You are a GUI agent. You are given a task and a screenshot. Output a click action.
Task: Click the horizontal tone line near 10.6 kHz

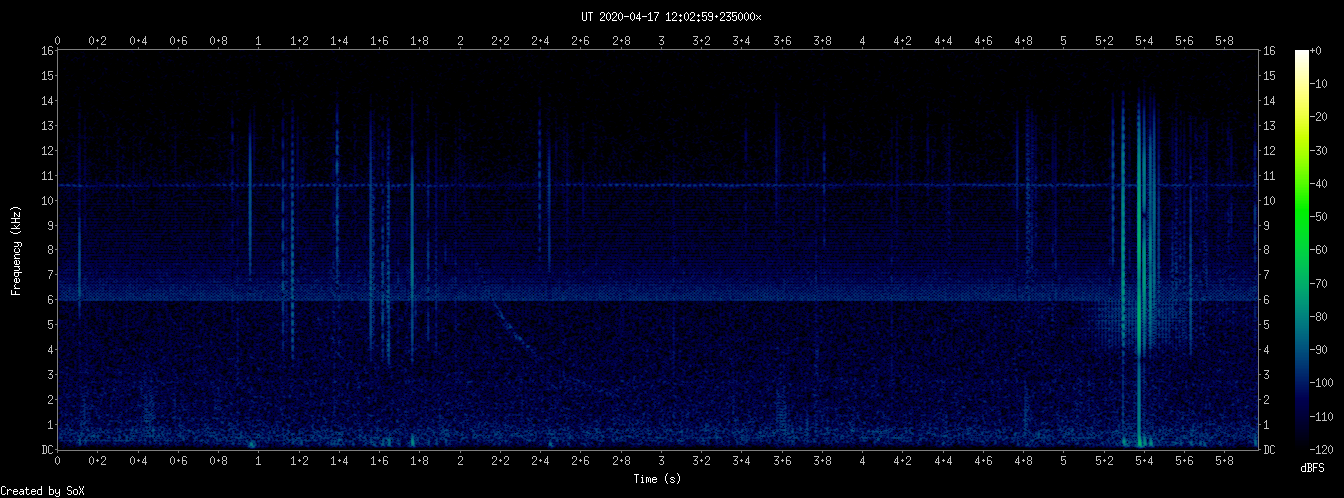click(x=657, y=185)
